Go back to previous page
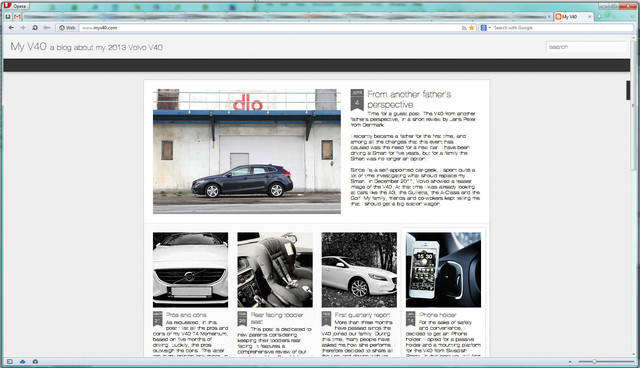This screenshot has height=368, width=640. (11, 28)
